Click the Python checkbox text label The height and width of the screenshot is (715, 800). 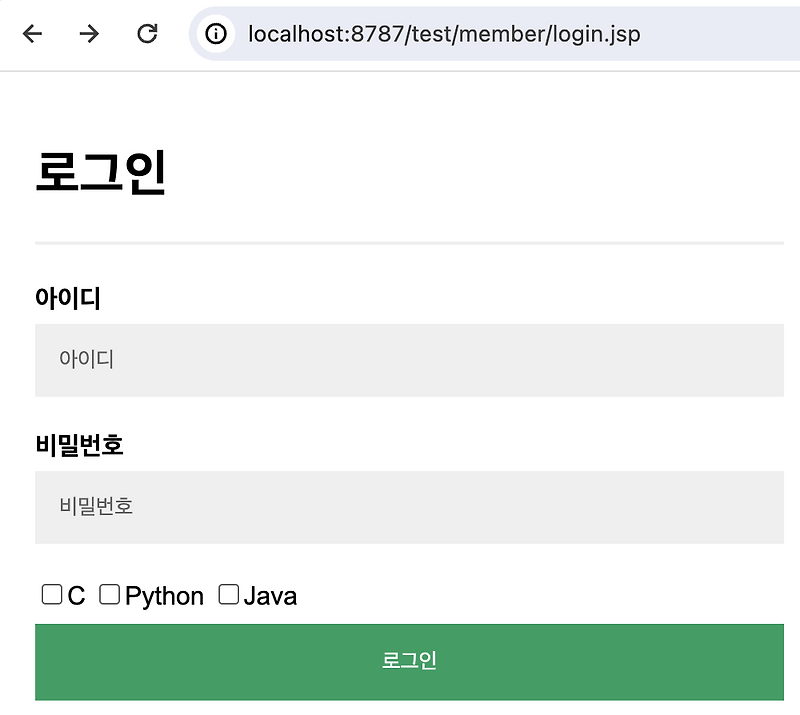[x=164, y=595]
